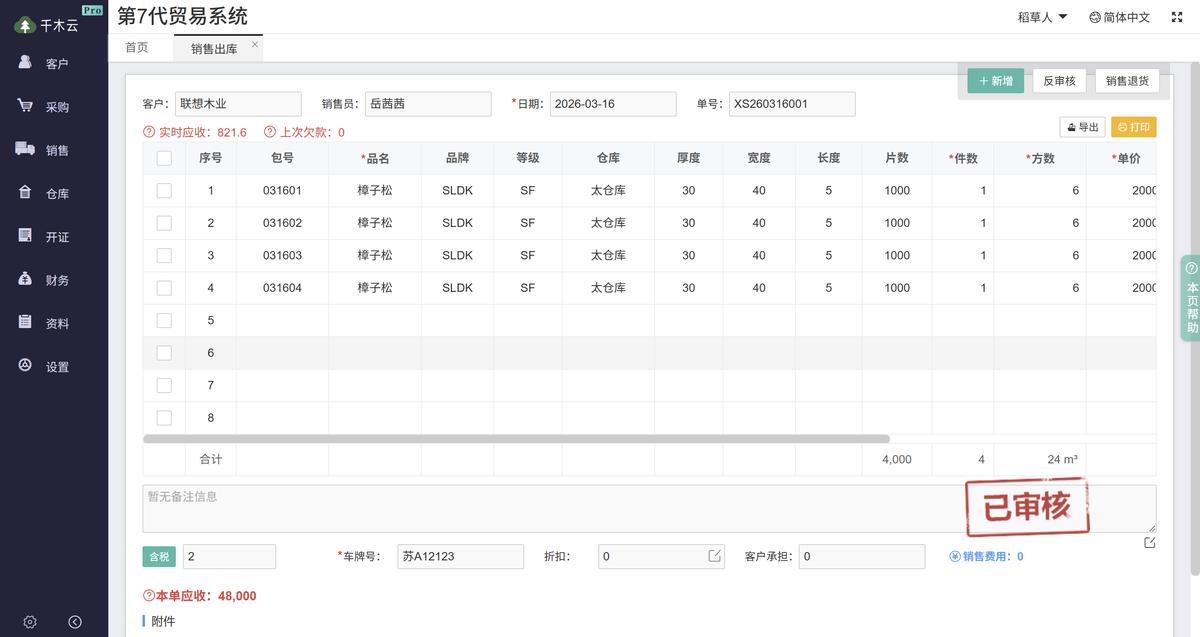Click the 新增 button

[996, 81]
